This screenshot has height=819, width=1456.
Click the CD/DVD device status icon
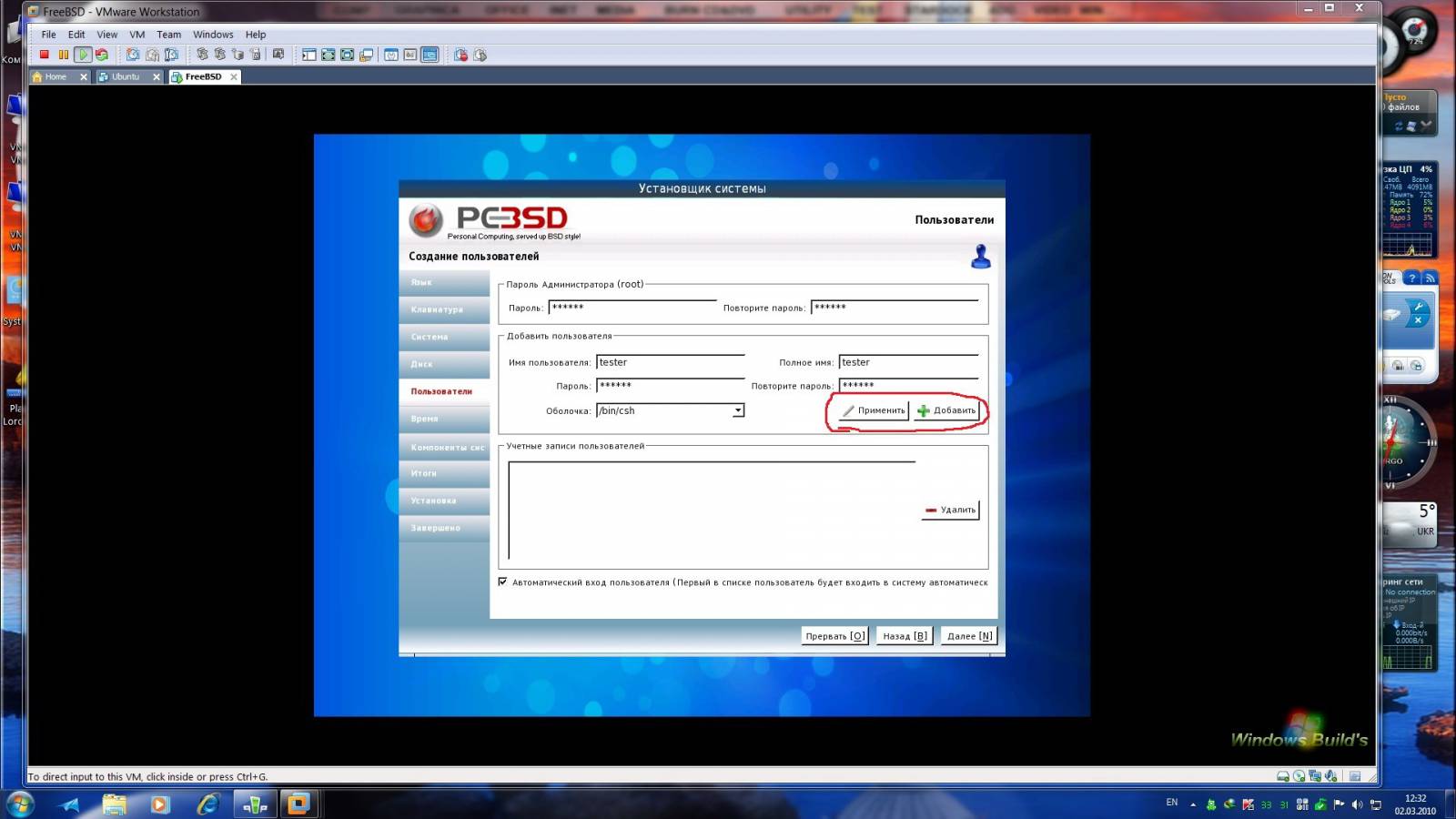click(x=1299, y=776)
